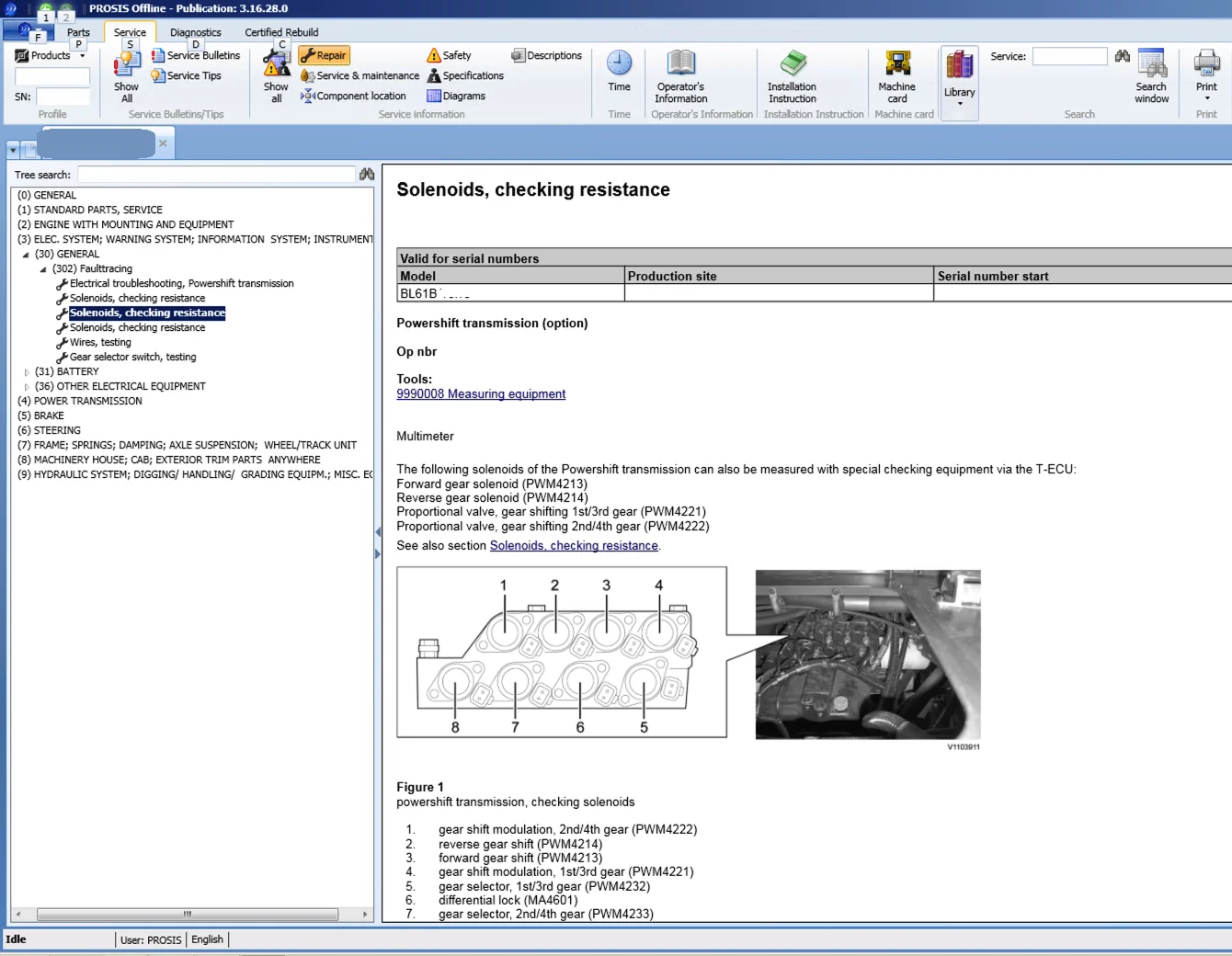The height and width of the screenshot is (956, 1232).
Task: Click the Operator's Information book icon
Action: (681, 64)
